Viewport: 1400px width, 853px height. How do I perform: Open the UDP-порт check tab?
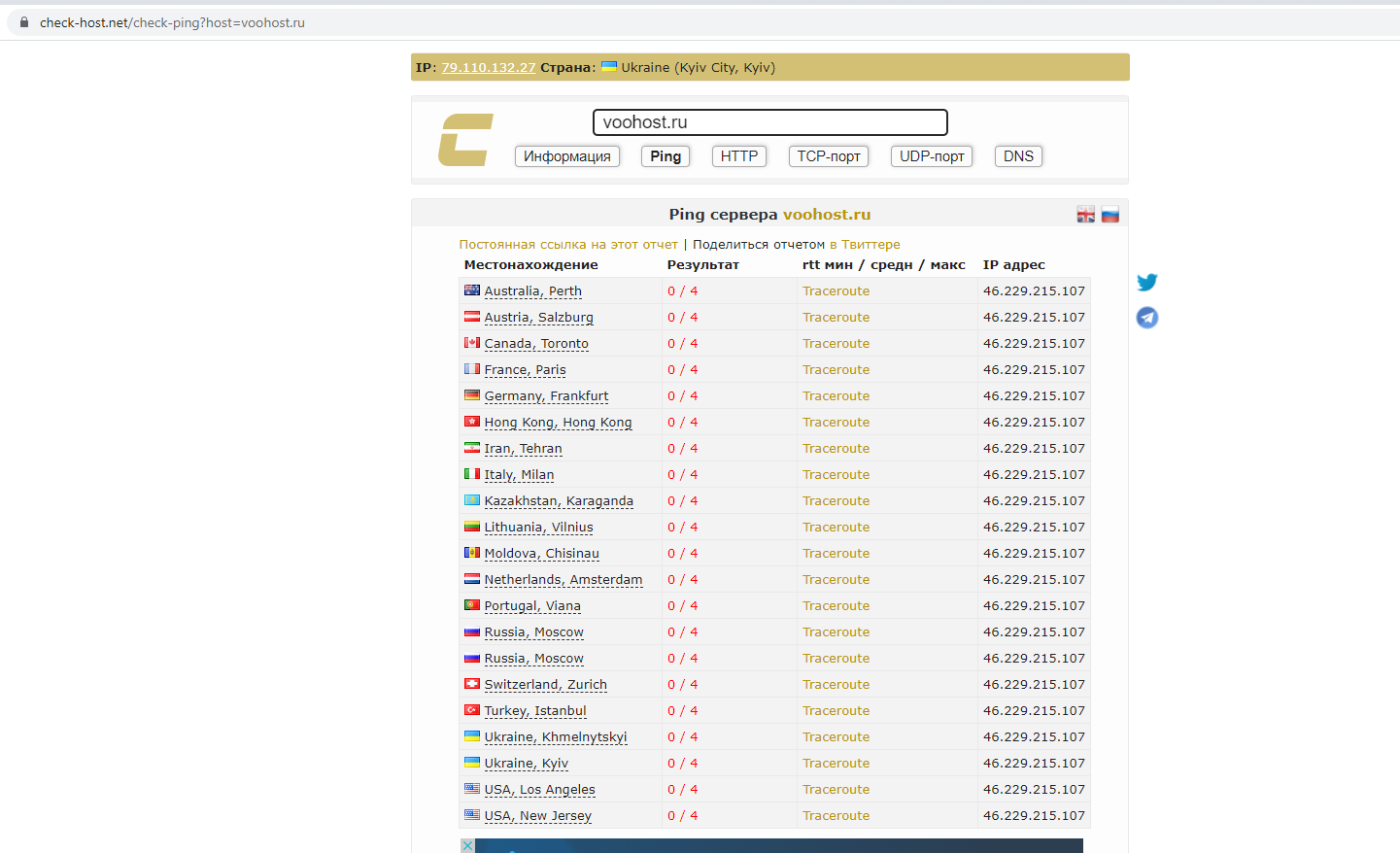pos(932,156)
